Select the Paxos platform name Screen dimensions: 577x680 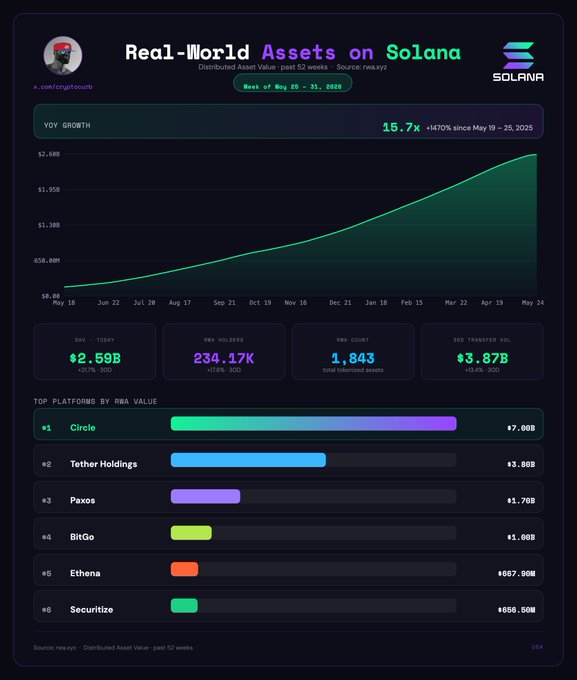[82, 500]
